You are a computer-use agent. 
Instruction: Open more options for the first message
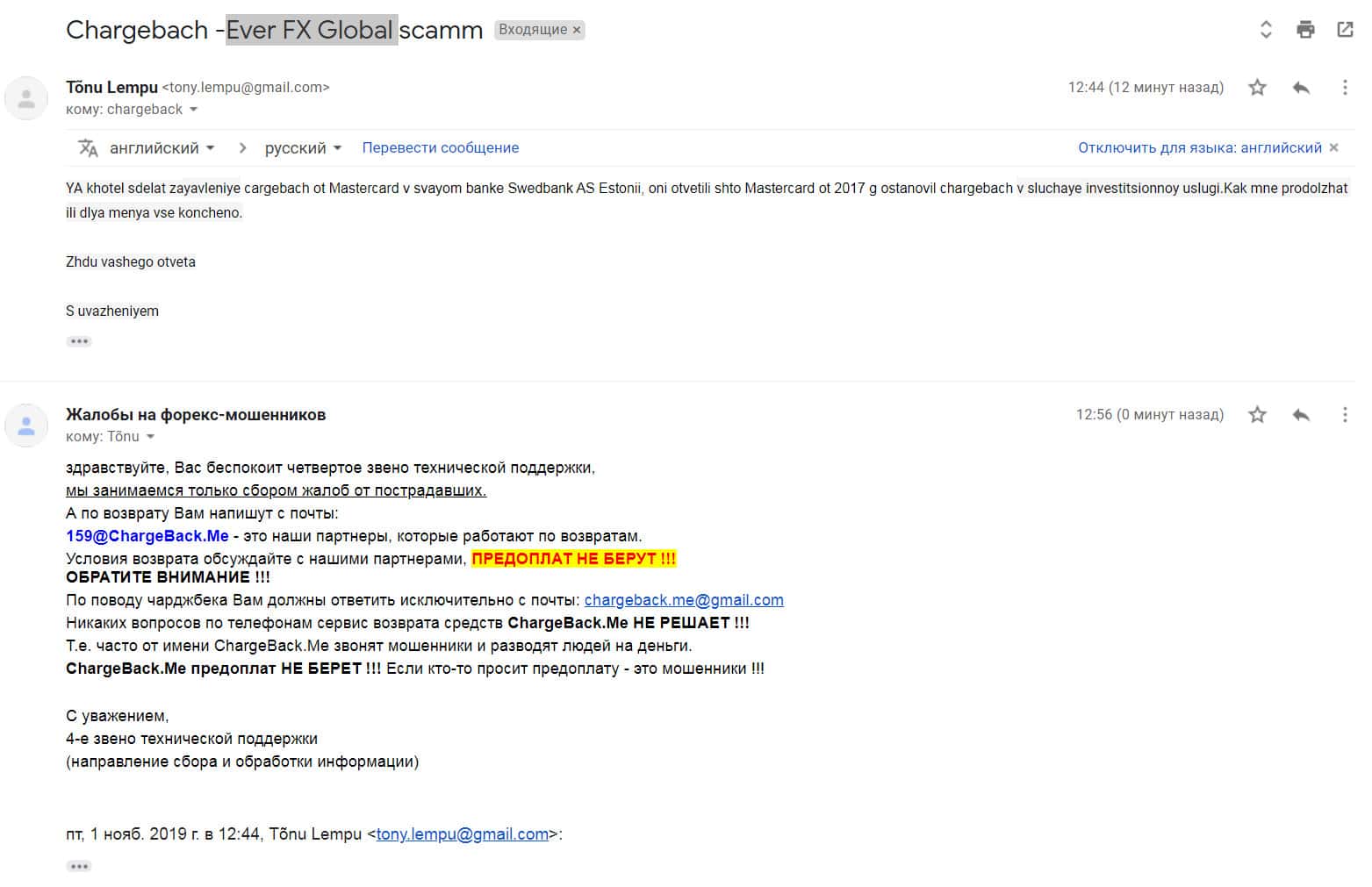pyautogui.click(x=1344, y=88)
